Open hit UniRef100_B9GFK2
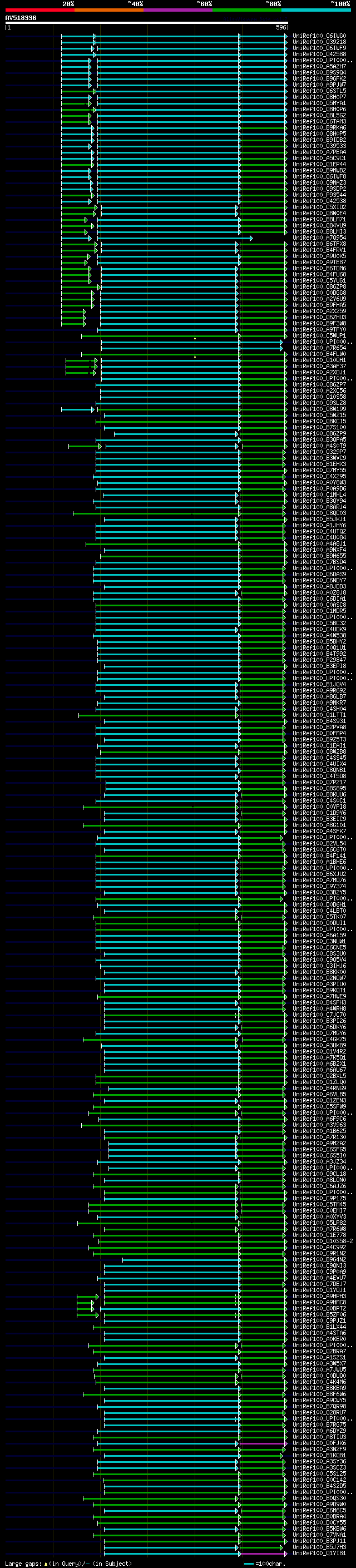The height and width of the screenshot is (1568, 356). pyautogui.click(x=319, y=78)
